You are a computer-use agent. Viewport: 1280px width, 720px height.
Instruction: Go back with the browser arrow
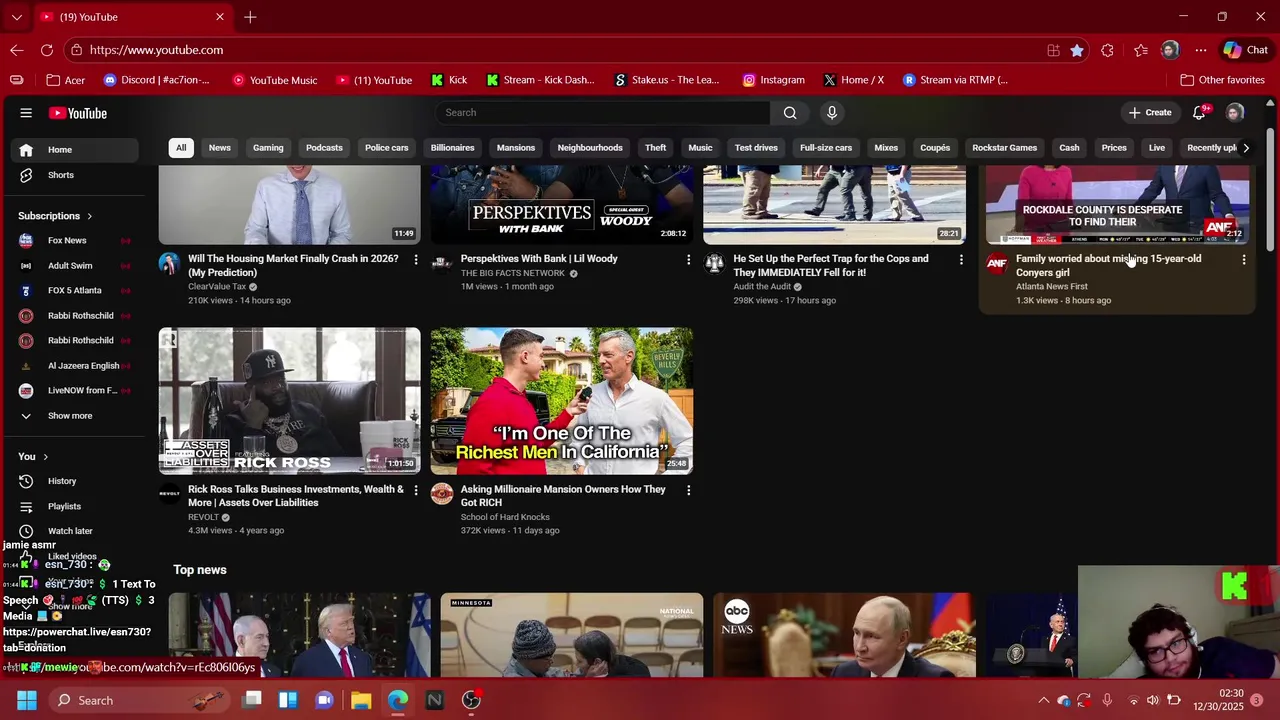(17, 50)
